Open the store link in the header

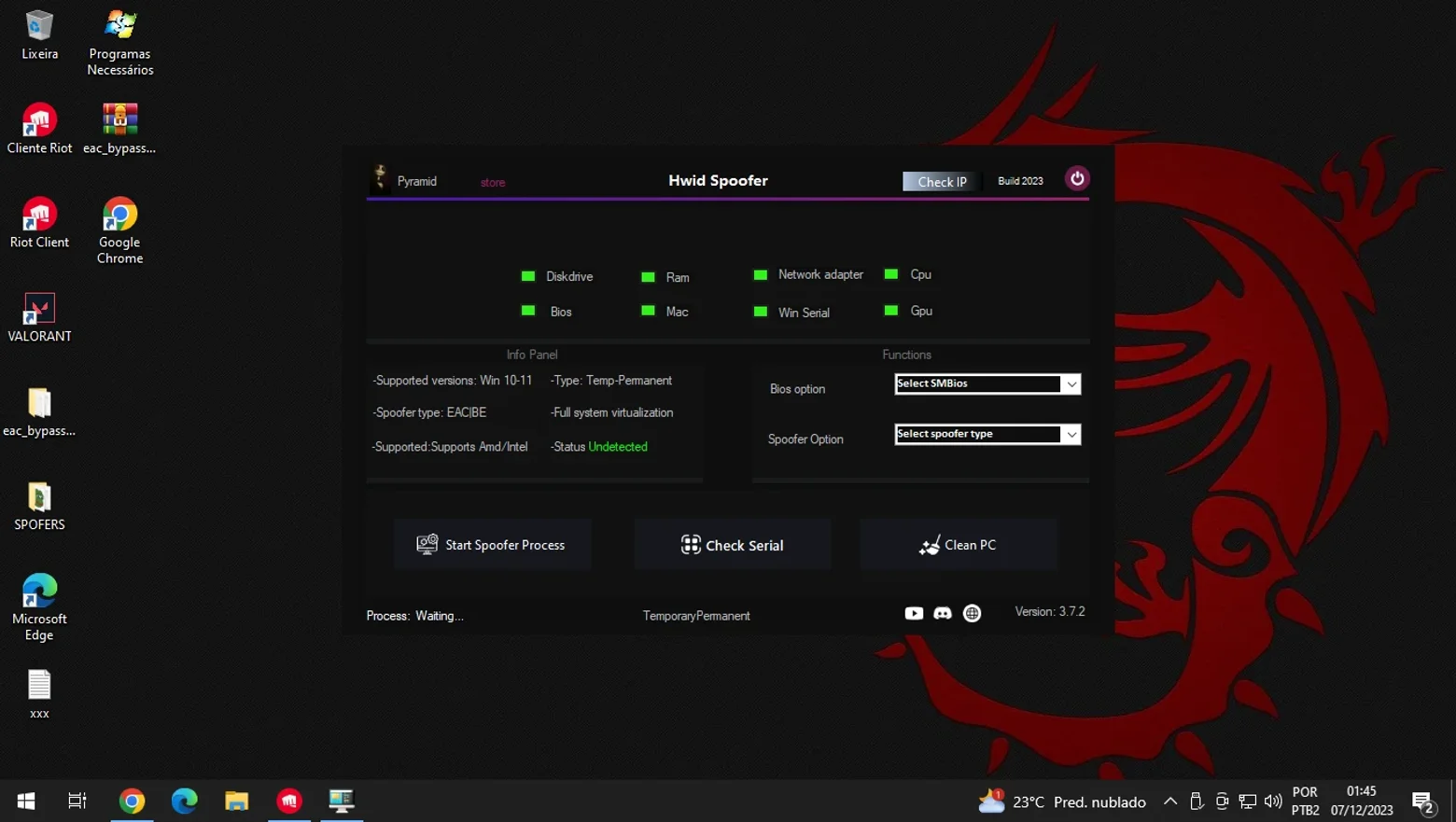(x=493, y=183)
